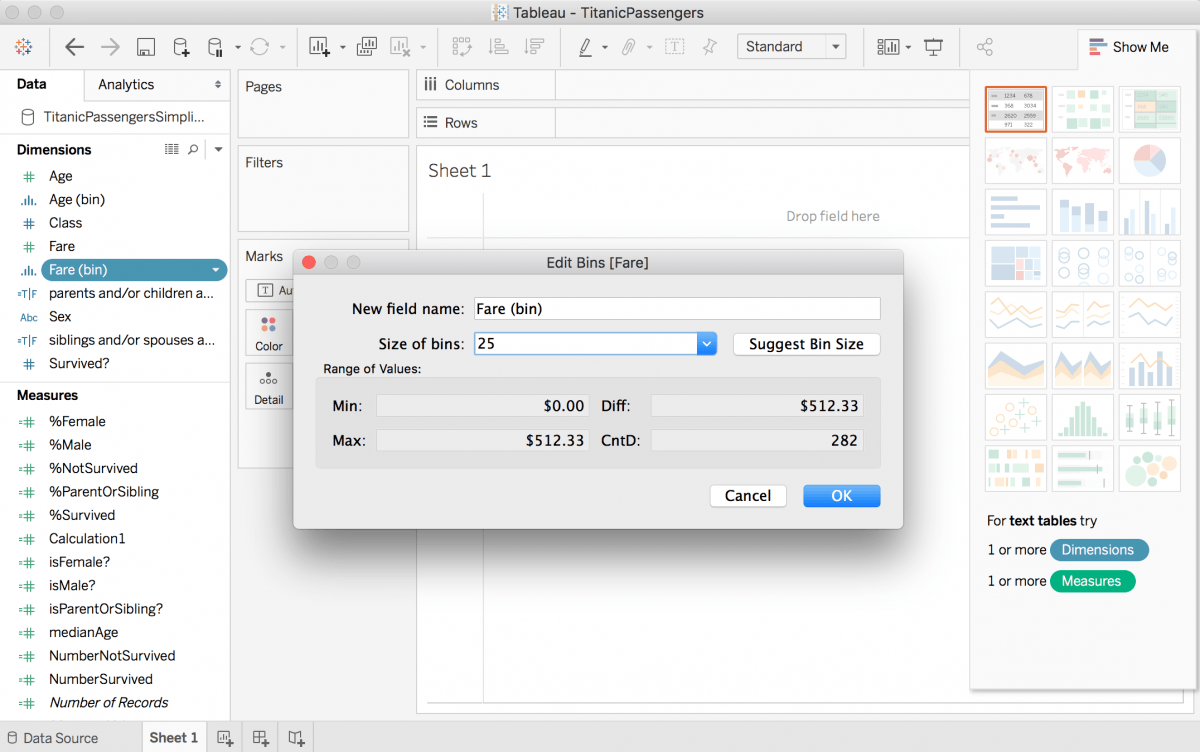
Task: Select the Age (bin) dimension field
Action: (x=77, y=199)
